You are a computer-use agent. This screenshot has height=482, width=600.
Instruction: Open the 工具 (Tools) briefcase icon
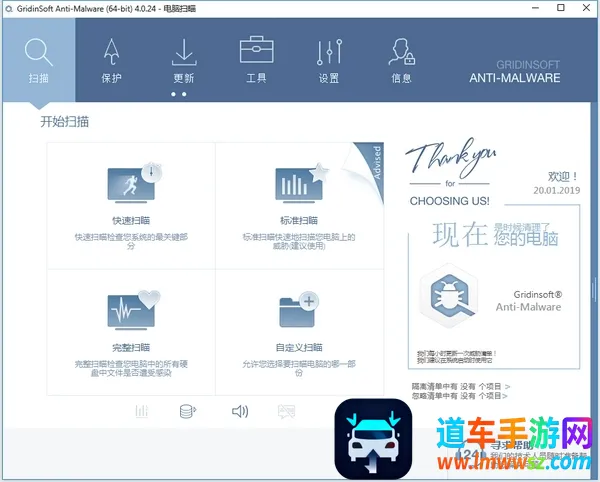pyautogui.click(x=256, y=60)
